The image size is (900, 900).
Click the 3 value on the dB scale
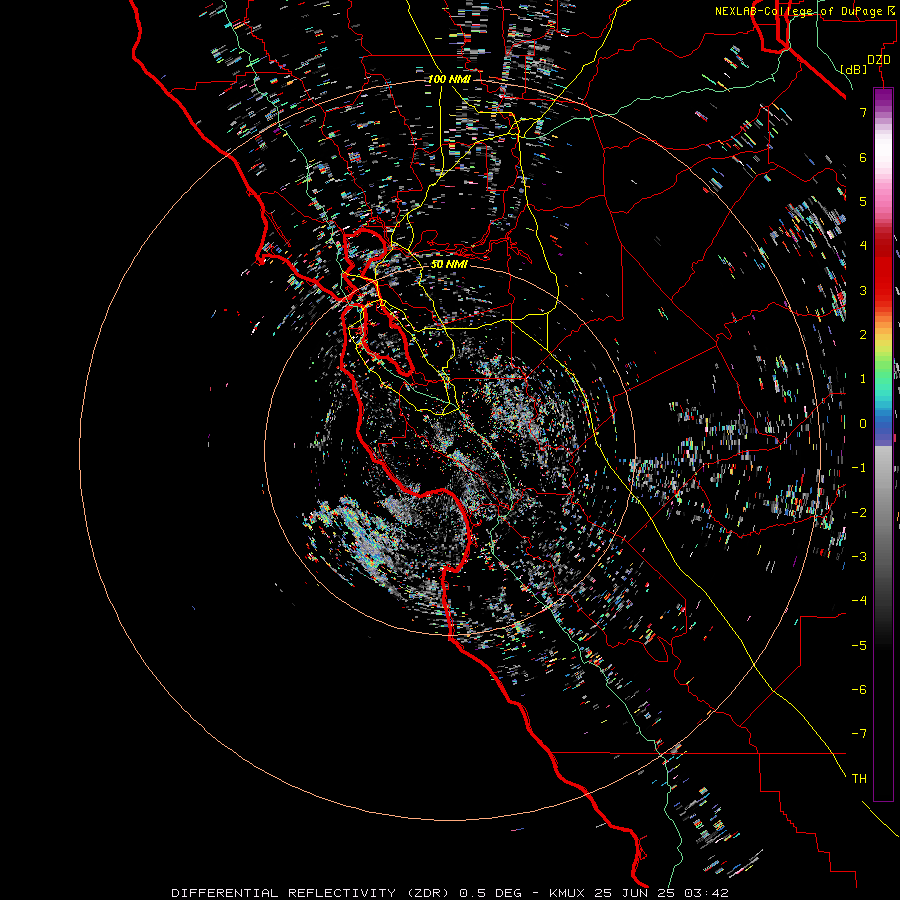(863, 290)
